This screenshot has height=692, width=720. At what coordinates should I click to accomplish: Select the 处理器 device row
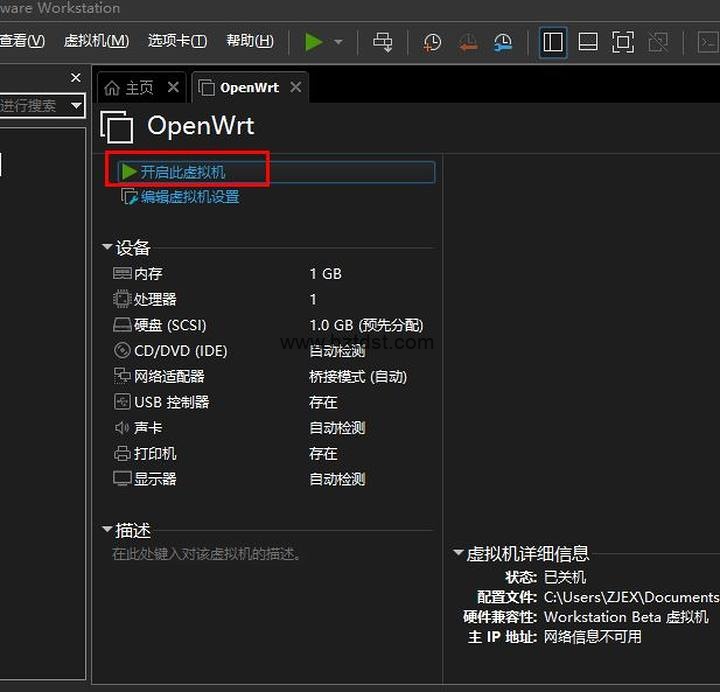point(271,299)
